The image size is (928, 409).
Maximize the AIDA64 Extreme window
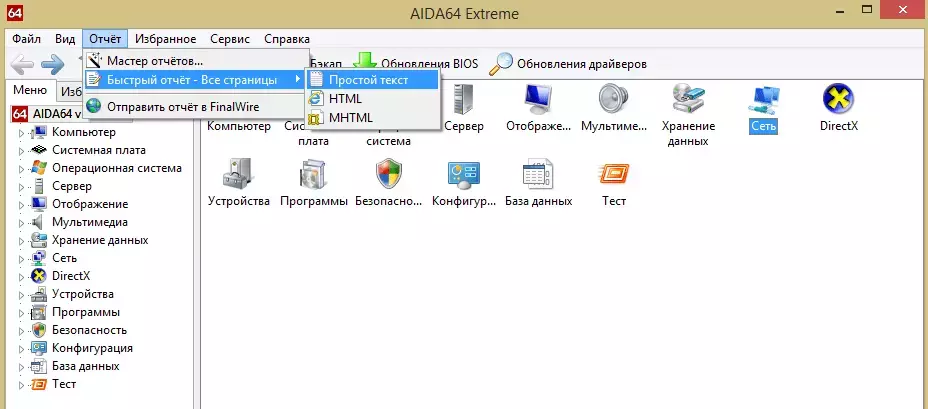867,9
